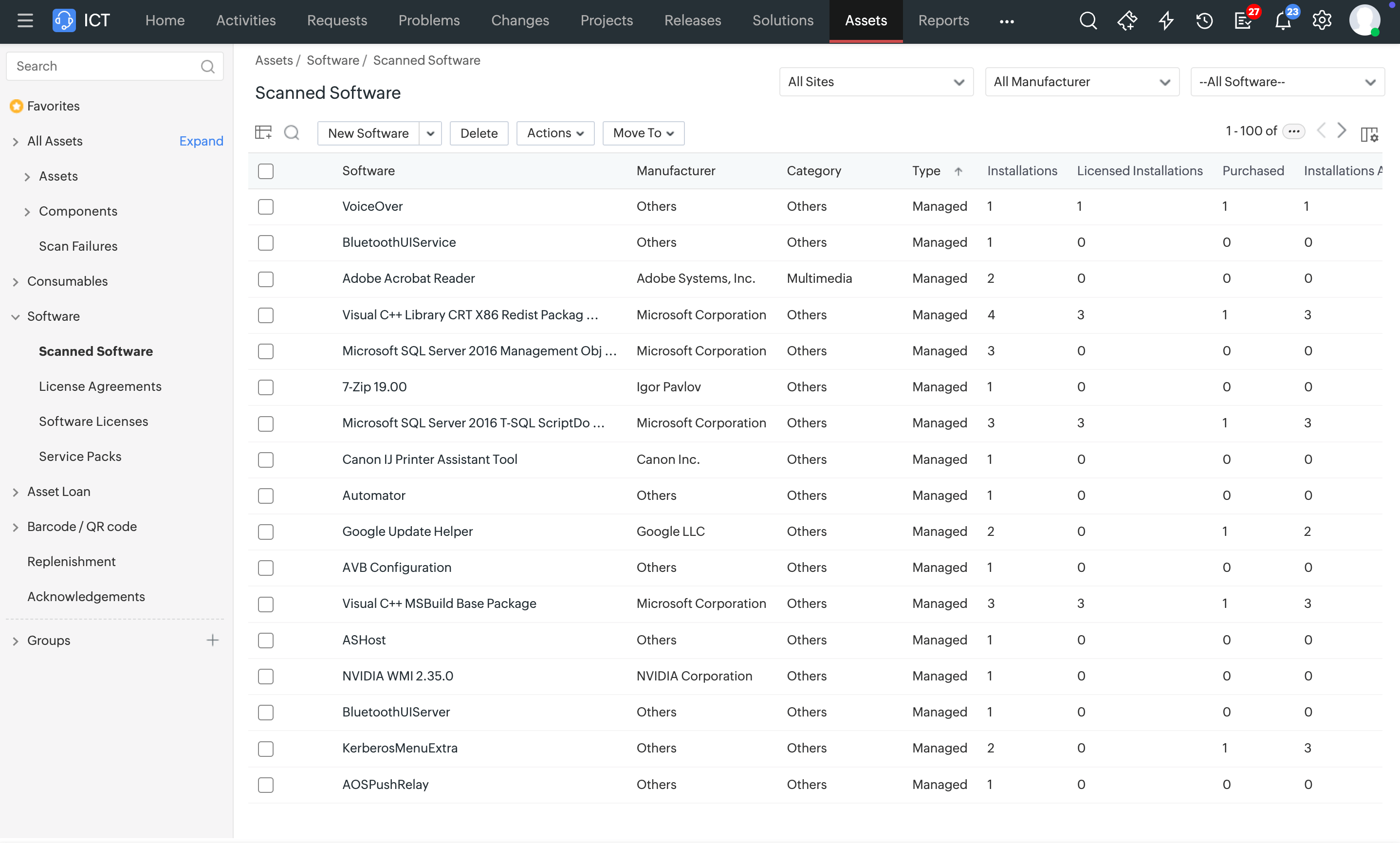Open the hamburger navigation menu
The width and height of the screenshot is (1400, 843).
(25, 21)
